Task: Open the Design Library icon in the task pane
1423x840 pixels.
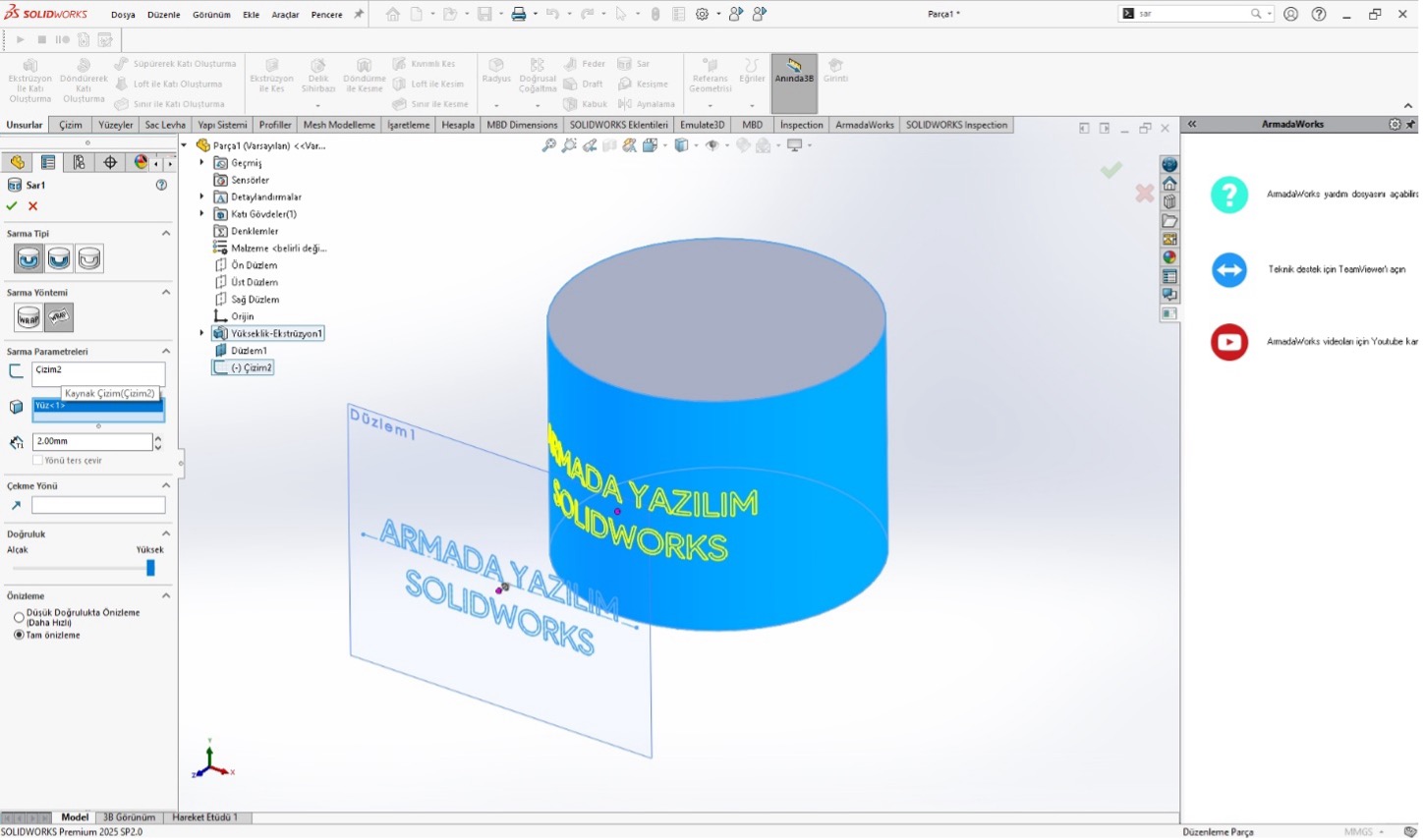Action: 1169,202
